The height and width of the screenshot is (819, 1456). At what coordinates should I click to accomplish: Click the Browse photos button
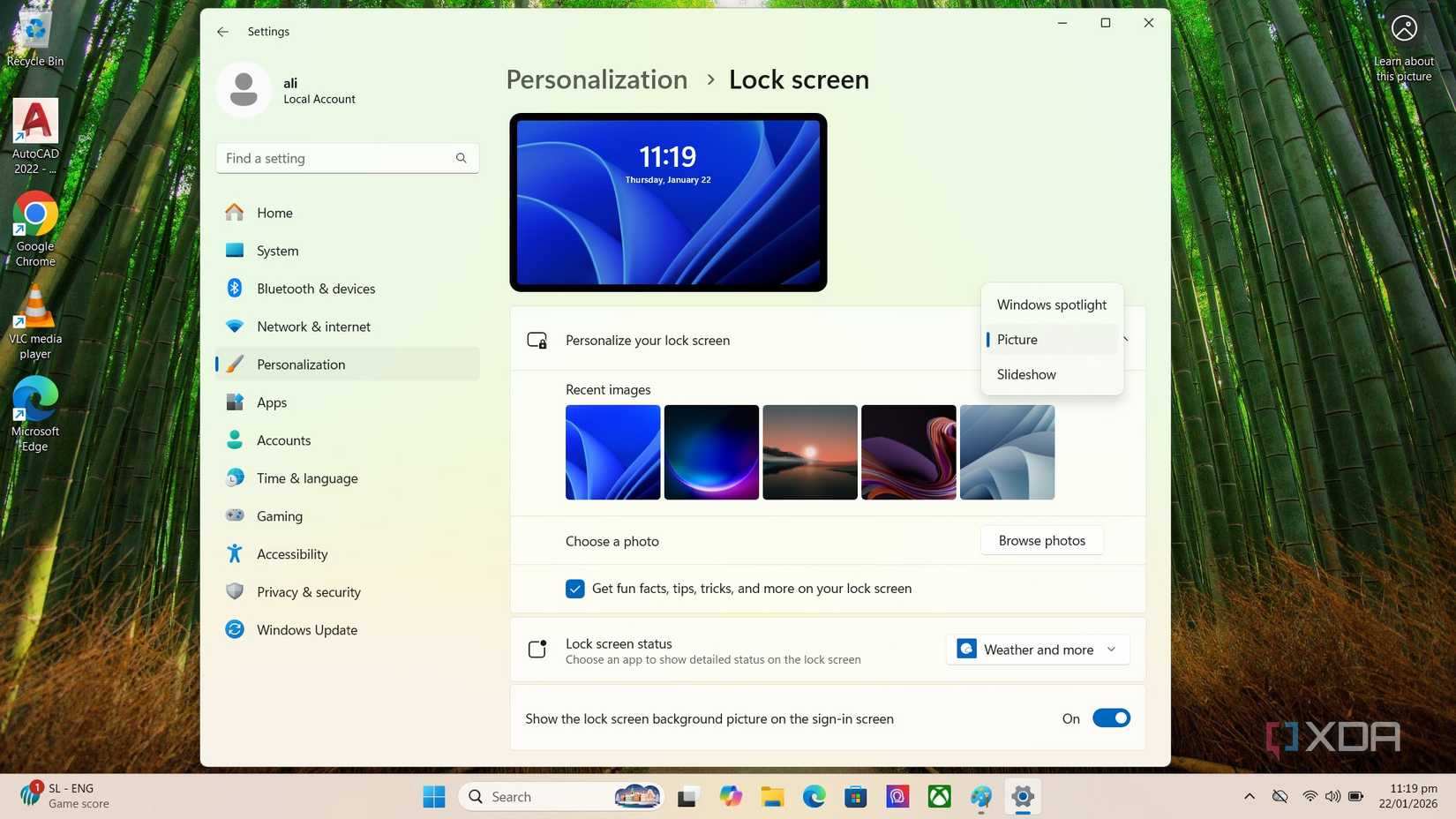coord(1041,540)
